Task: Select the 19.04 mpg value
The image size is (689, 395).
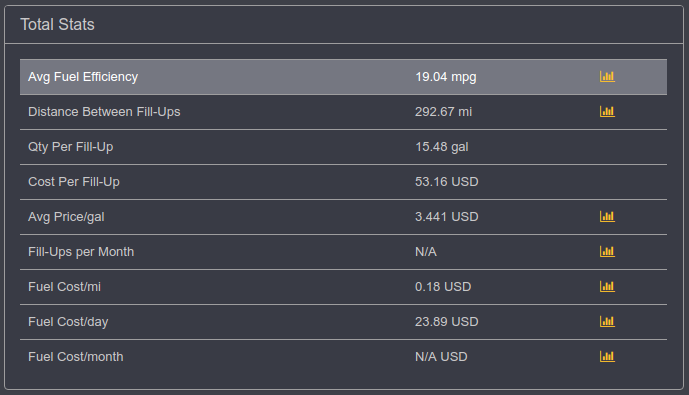Action: coord(446,77)
